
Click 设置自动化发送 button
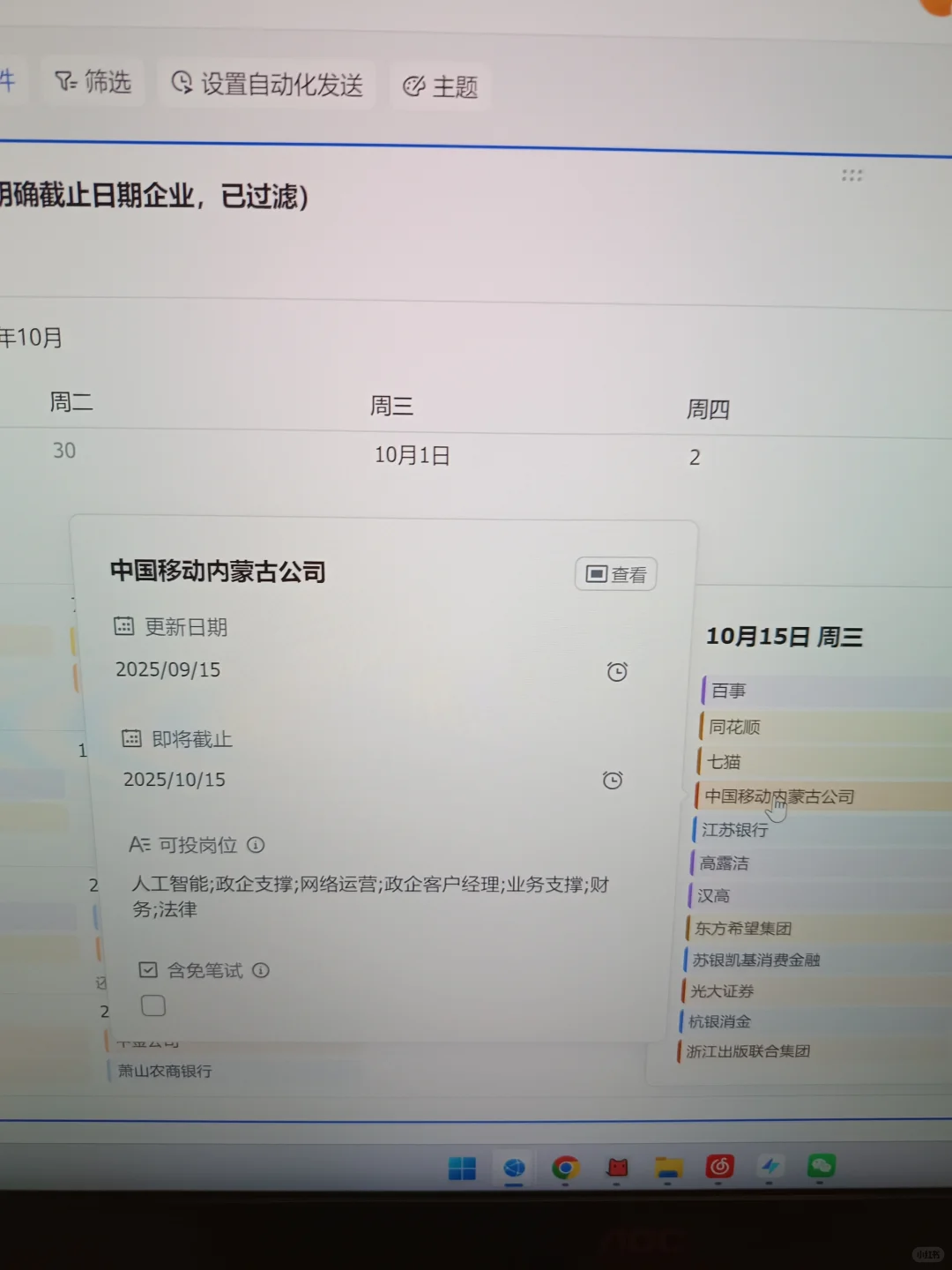point(266,84)
